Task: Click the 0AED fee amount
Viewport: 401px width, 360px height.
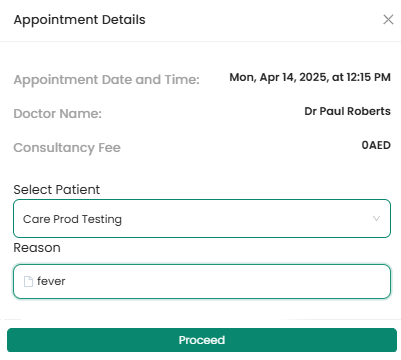Action: tap(376, 145)
